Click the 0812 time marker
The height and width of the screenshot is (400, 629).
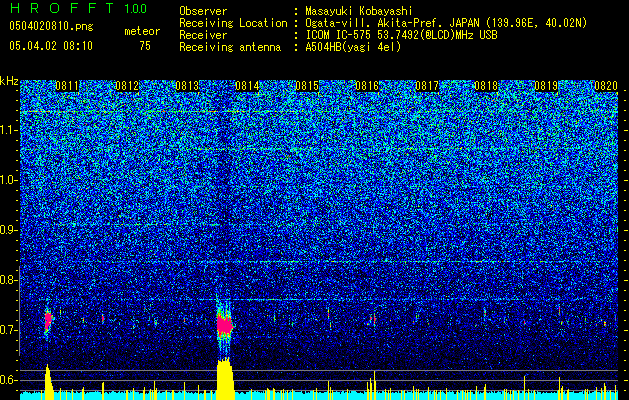point(127,86)
